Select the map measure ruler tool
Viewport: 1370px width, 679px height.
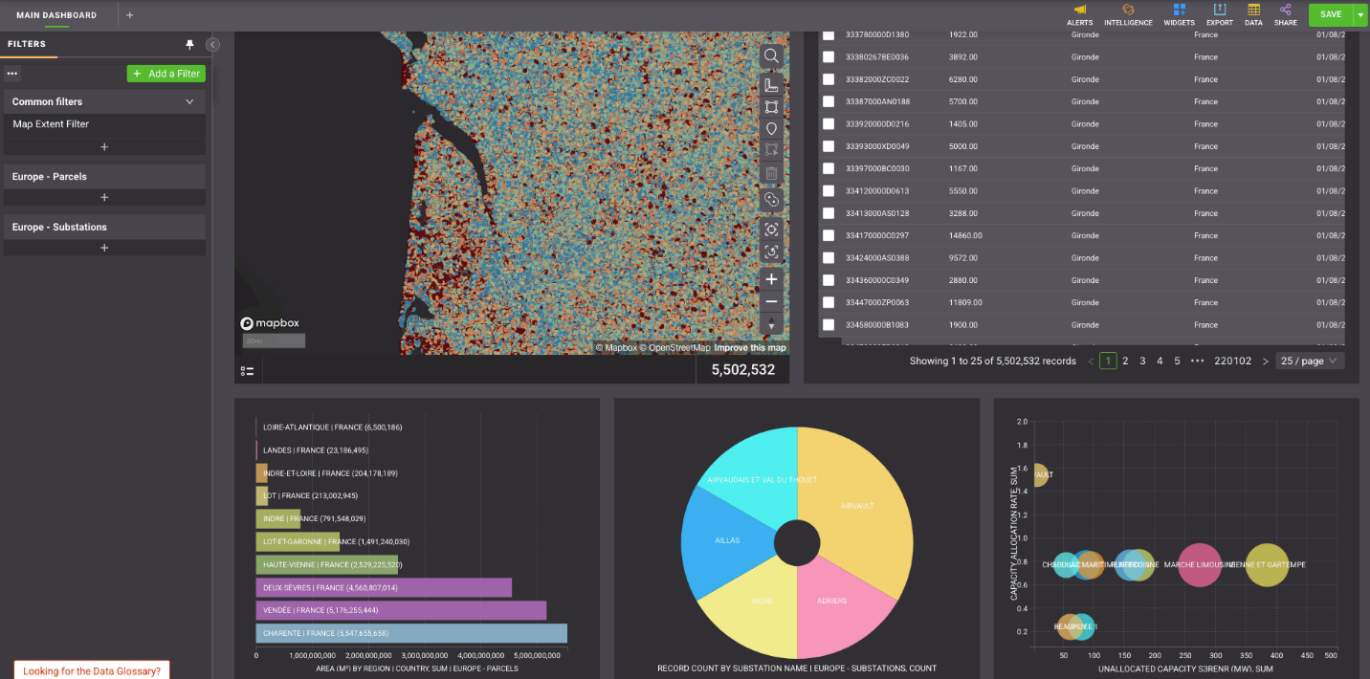pos(771,85)
